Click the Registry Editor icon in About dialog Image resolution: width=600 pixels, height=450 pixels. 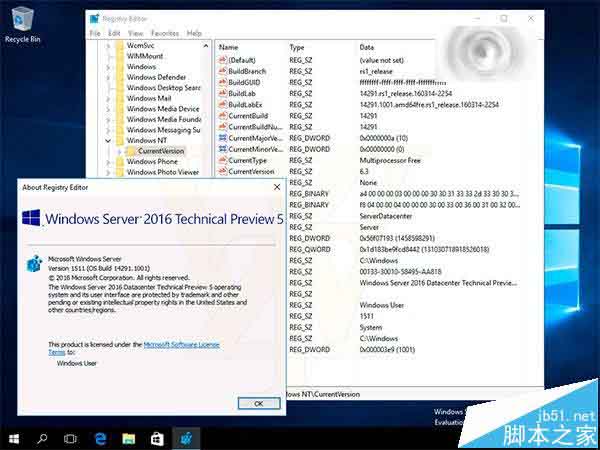(x=34, y=264)
